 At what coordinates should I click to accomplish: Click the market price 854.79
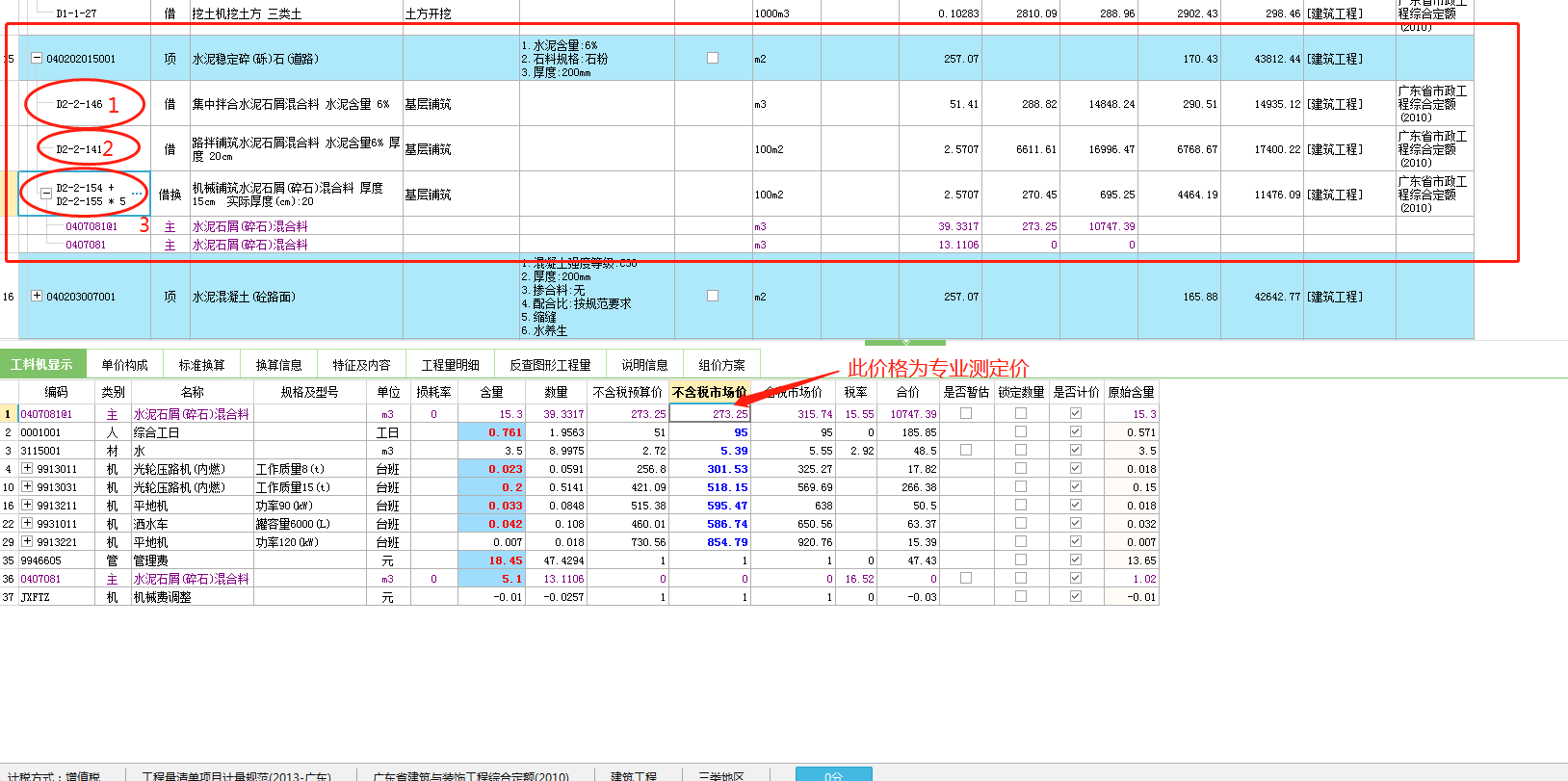[x=727, y=542]
